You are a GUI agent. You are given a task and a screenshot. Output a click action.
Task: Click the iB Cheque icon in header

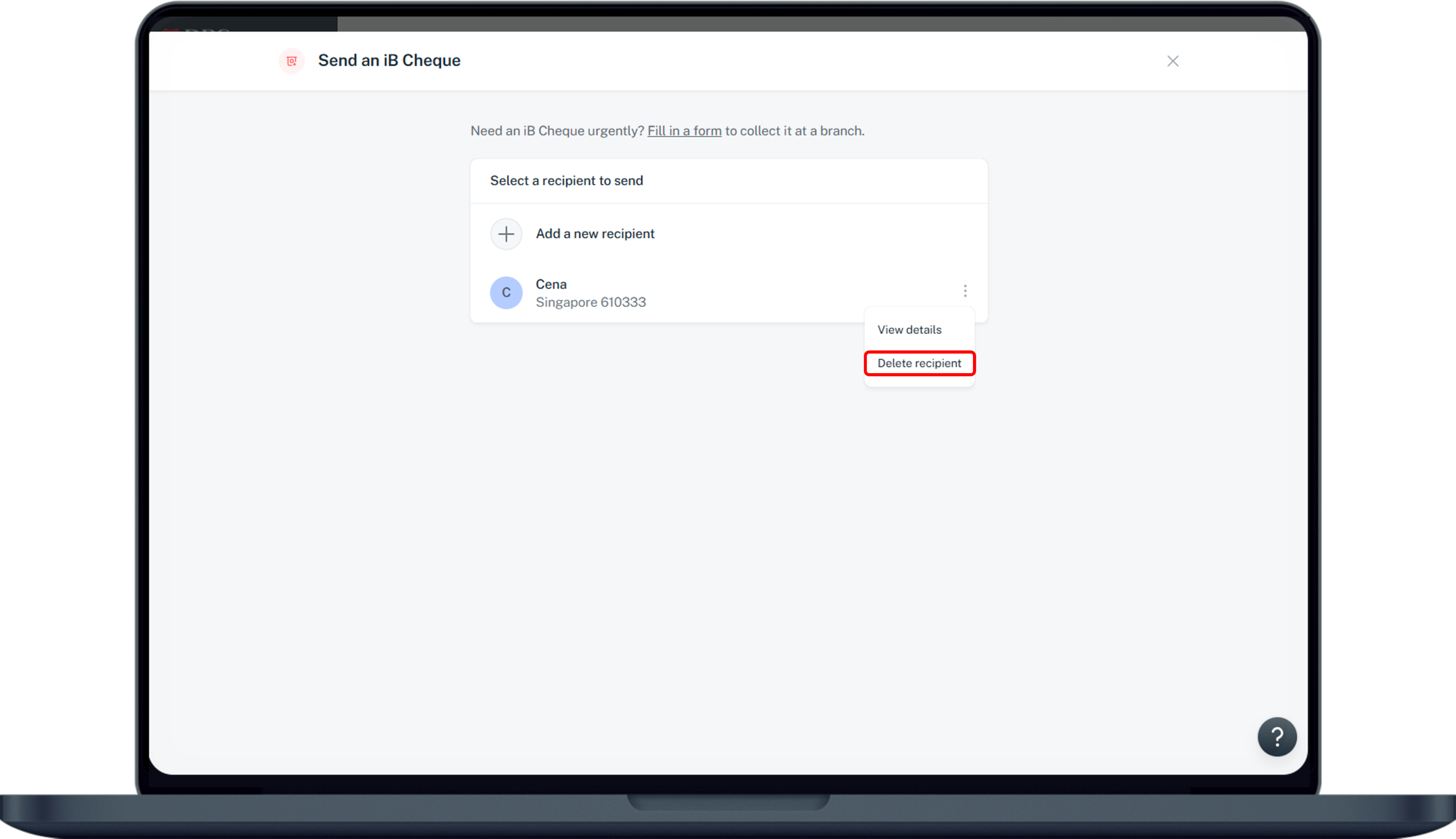tap(291, 61)
